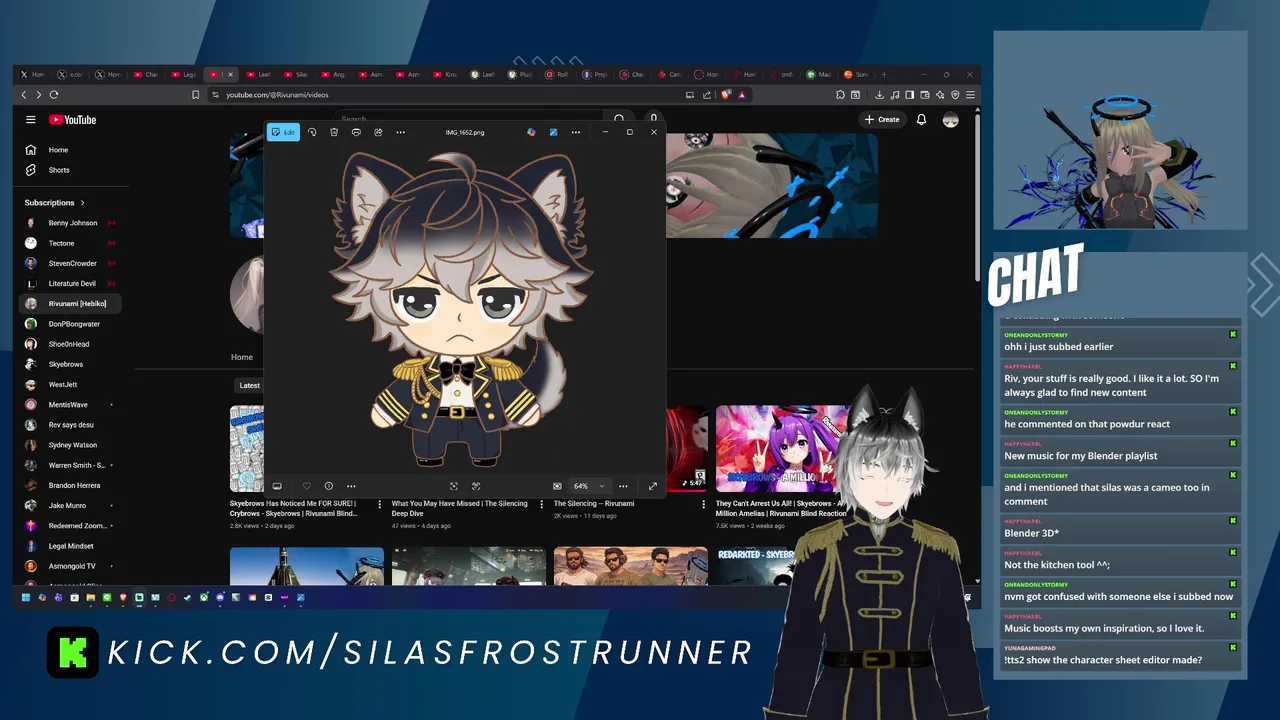Open YouTube account avatar menu
This screenshot has height=720, width=1280.
point(950,120)
